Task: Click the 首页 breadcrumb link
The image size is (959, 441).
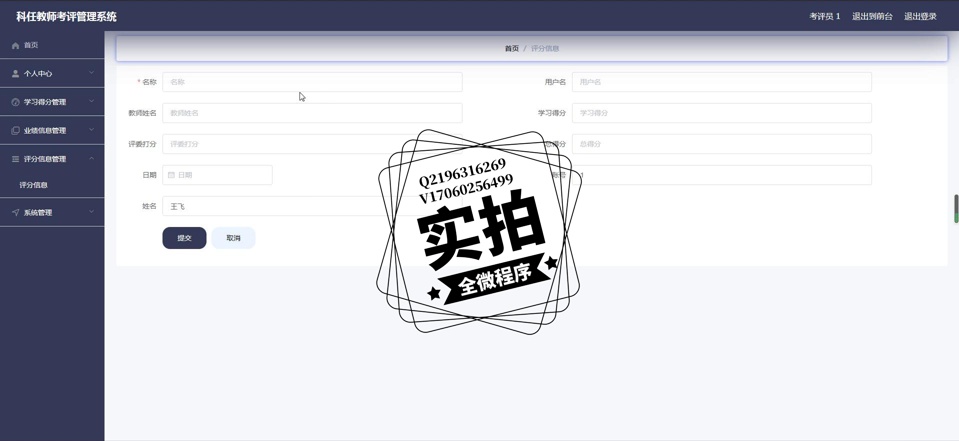Action: [x=511, y=48]
